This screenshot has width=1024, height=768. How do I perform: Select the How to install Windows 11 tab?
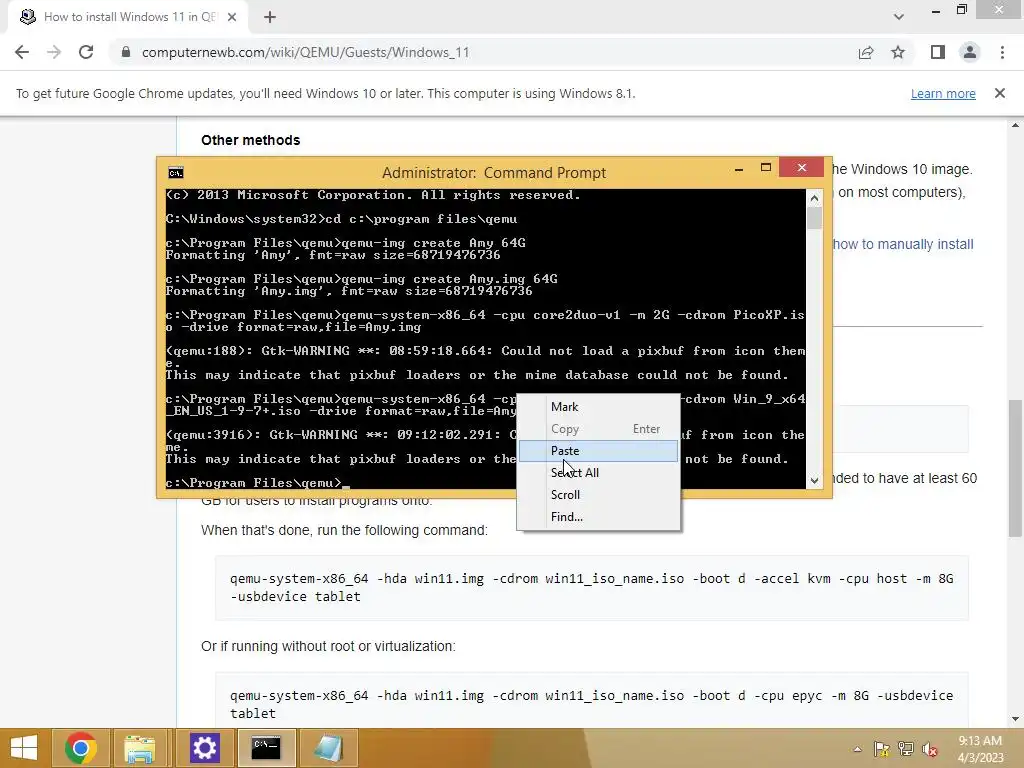[x=129, y=17]
